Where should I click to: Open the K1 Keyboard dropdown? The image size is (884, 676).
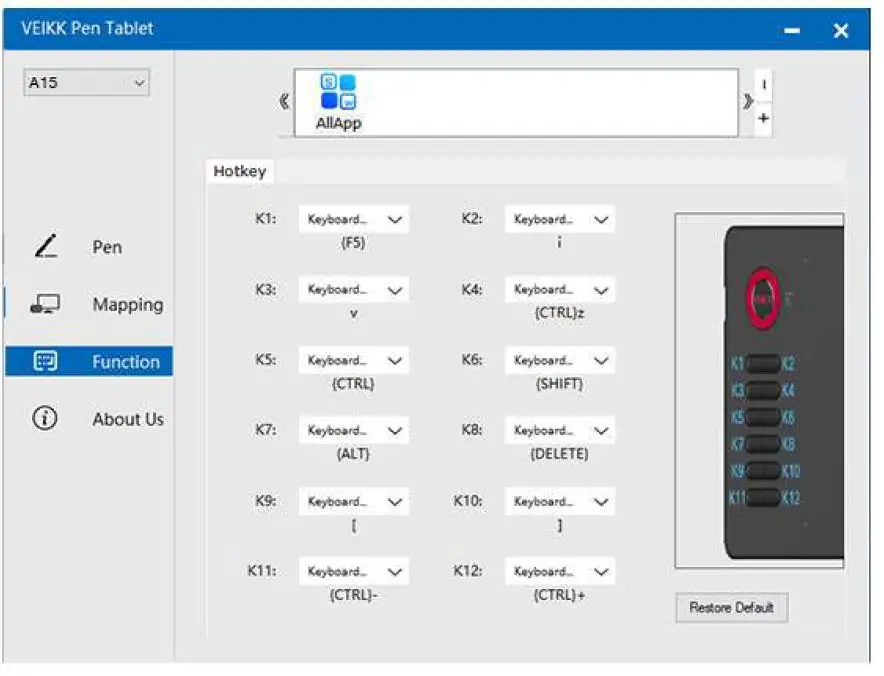click(353, 219)
